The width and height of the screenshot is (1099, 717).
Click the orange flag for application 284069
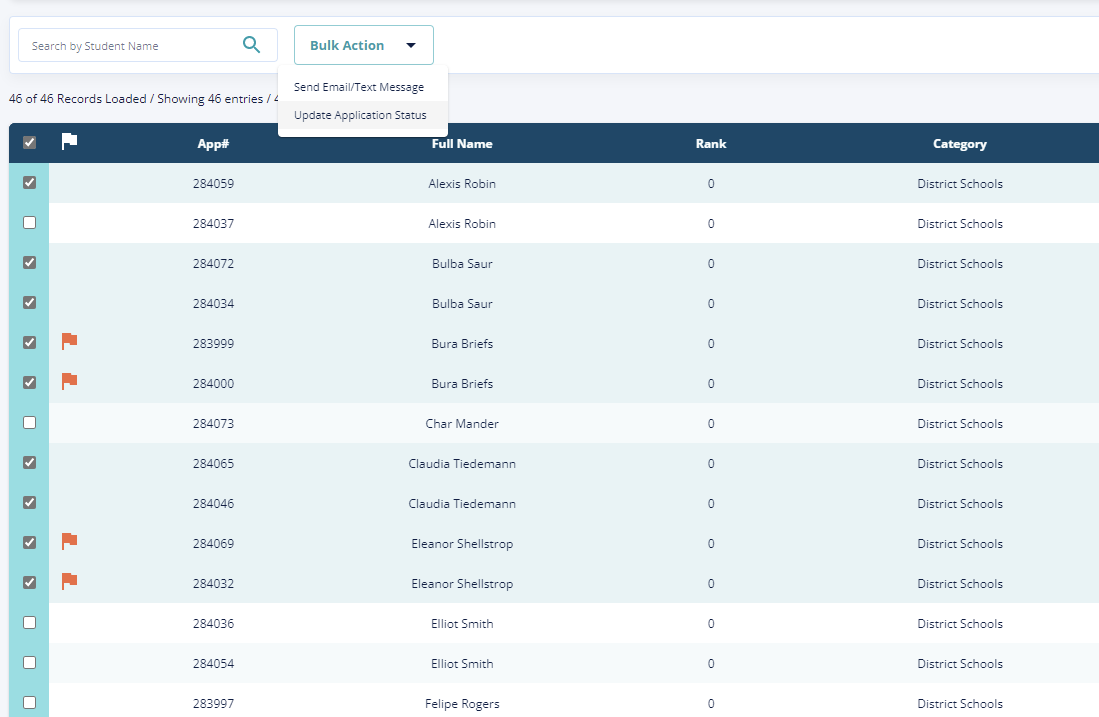point(69,542)
